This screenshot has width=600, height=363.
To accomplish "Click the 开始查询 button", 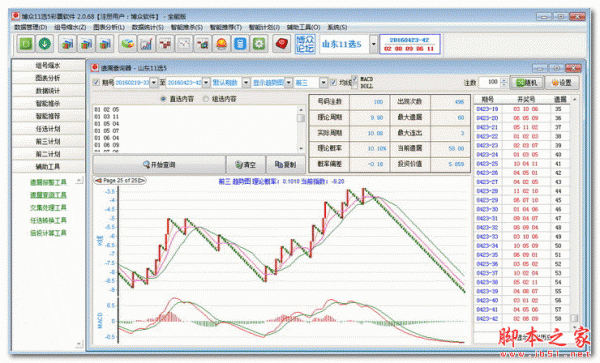I will 159,165.
